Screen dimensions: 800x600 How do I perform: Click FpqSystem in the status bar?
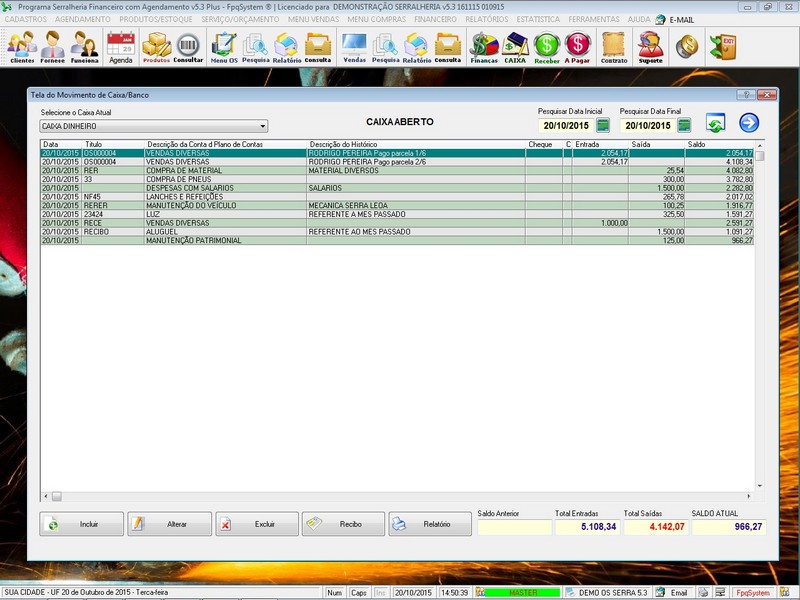tap(753, 592)
